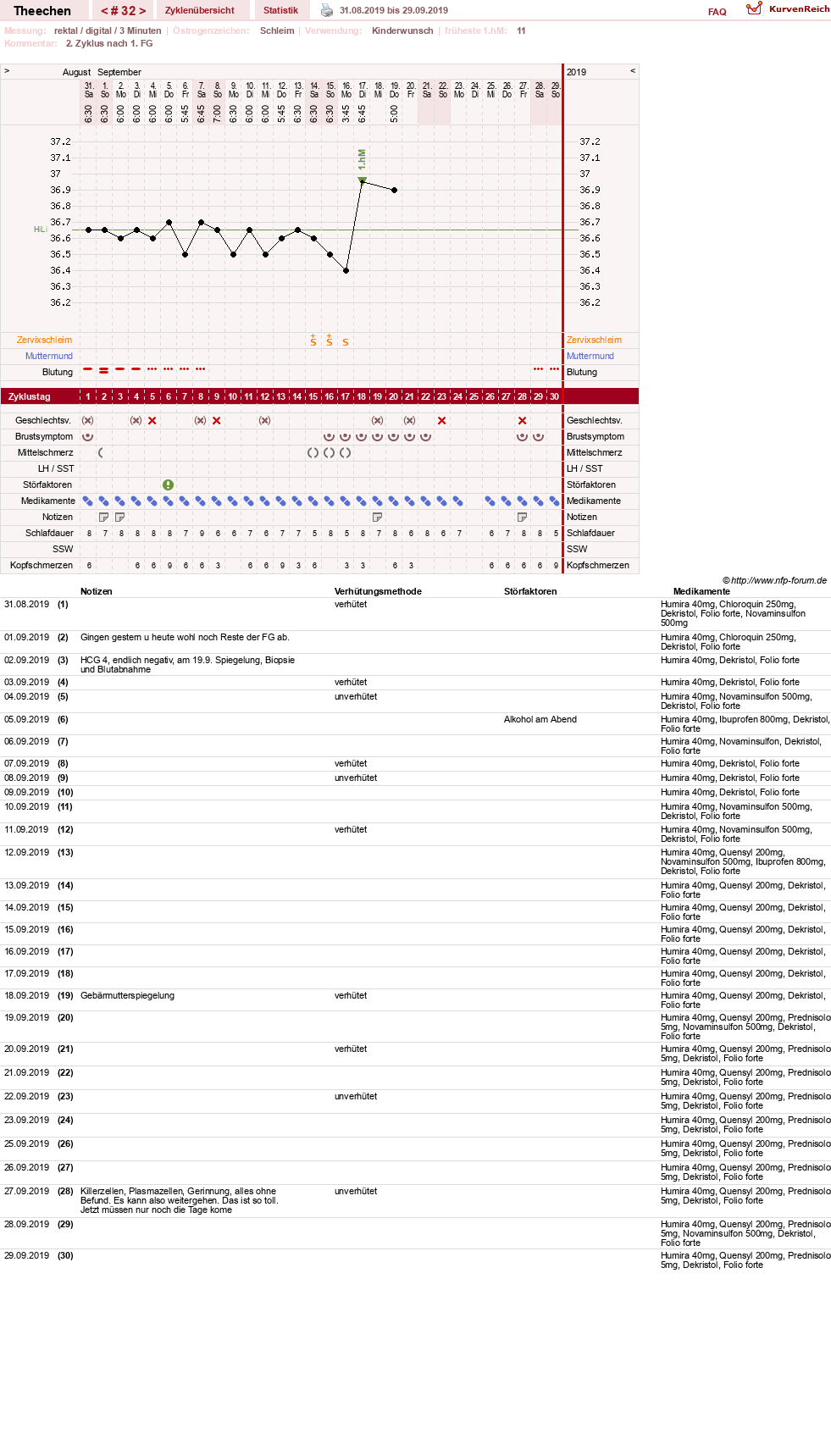Click the Blutung dots mark on day 30
The width and height of the screenshot is (831, 1456).
[x=555, y=369]
